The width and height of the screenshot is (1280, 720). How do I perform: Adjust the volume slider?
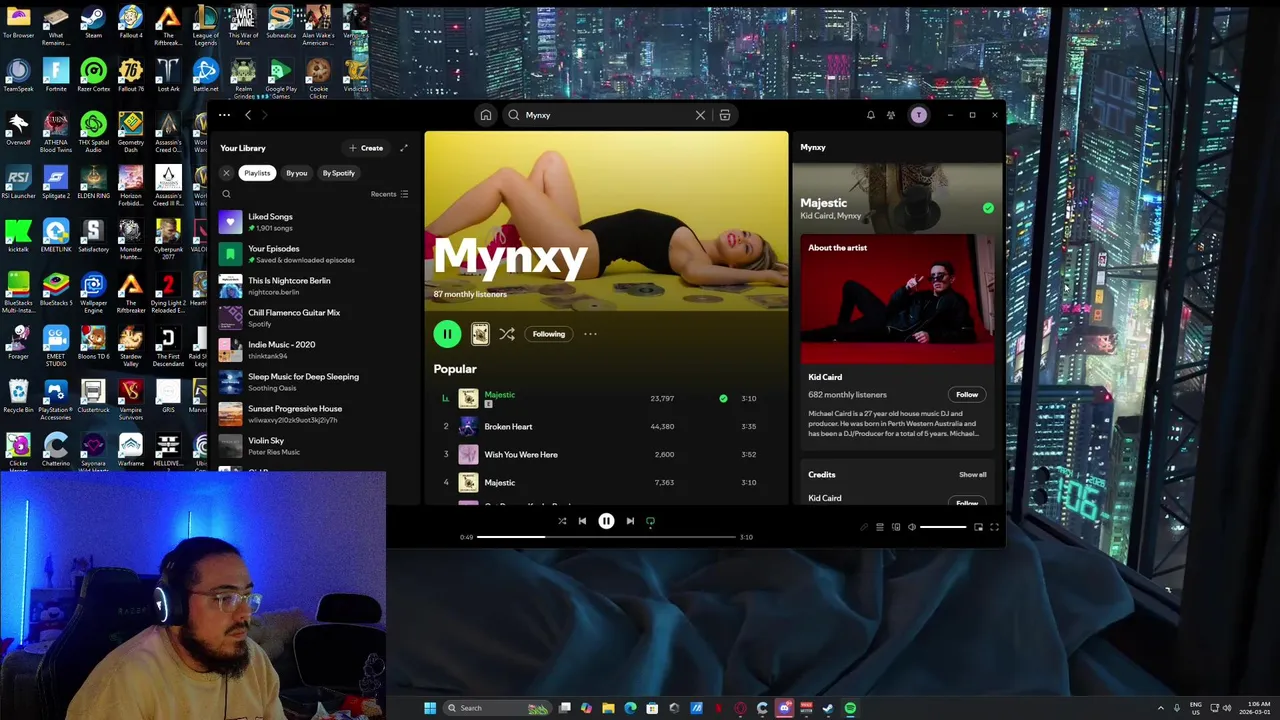click(943, 527)
